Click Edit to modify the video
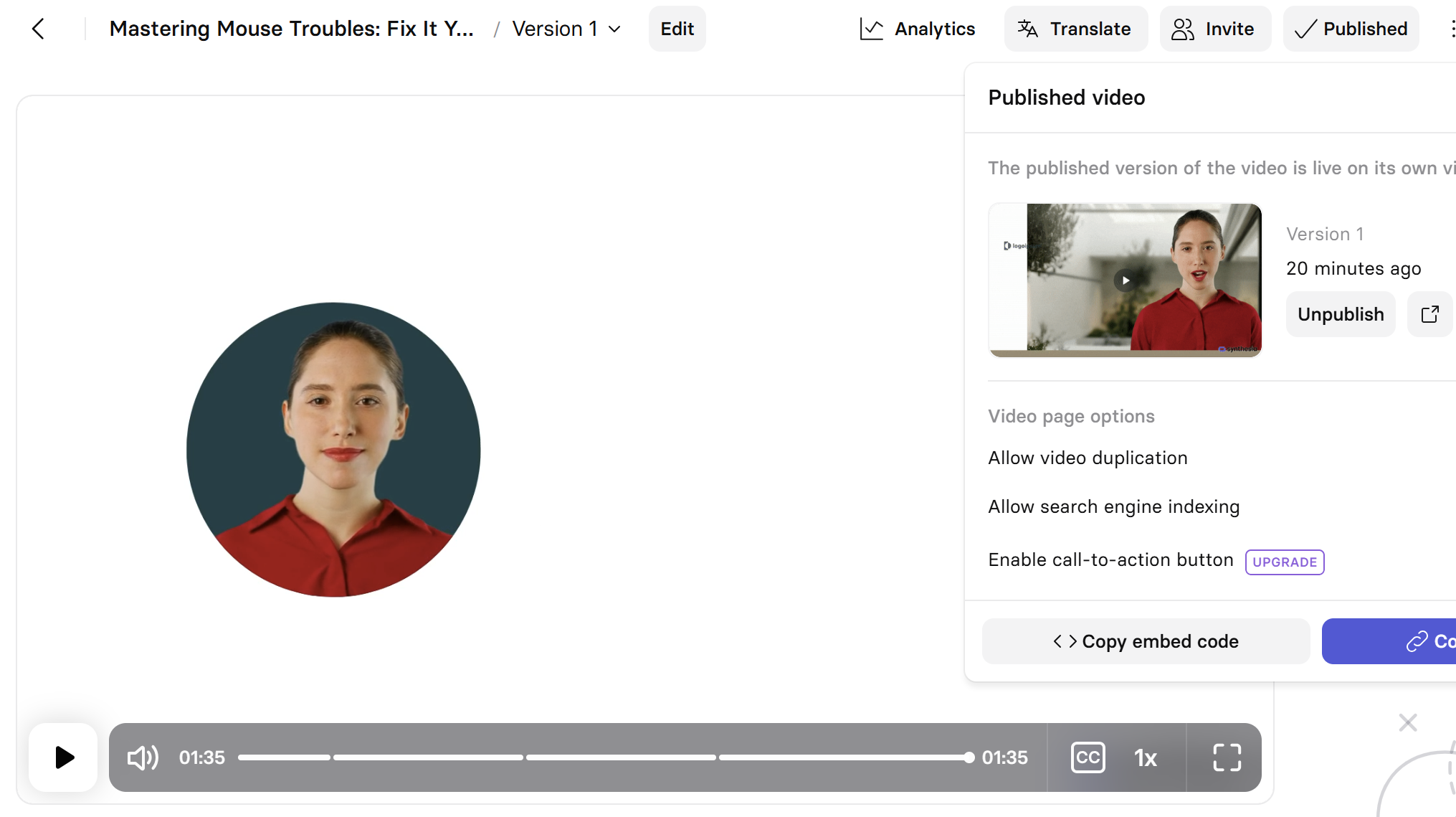 [x=677, y=29]
